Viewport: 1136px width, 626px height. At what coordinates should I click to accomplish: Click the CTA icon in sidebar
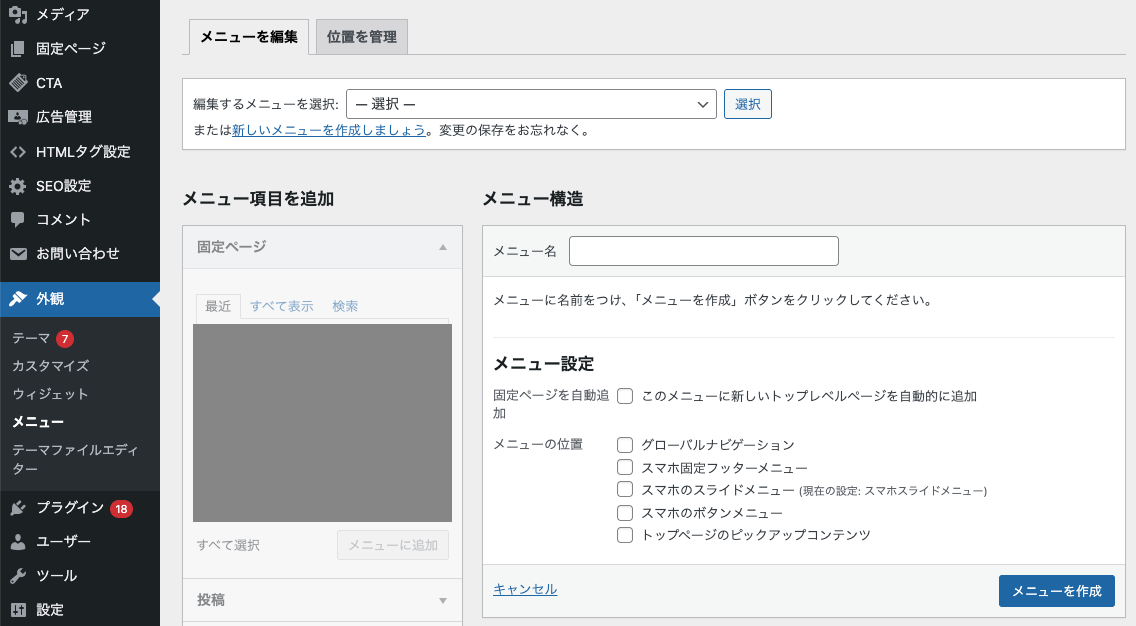[18, 83]
